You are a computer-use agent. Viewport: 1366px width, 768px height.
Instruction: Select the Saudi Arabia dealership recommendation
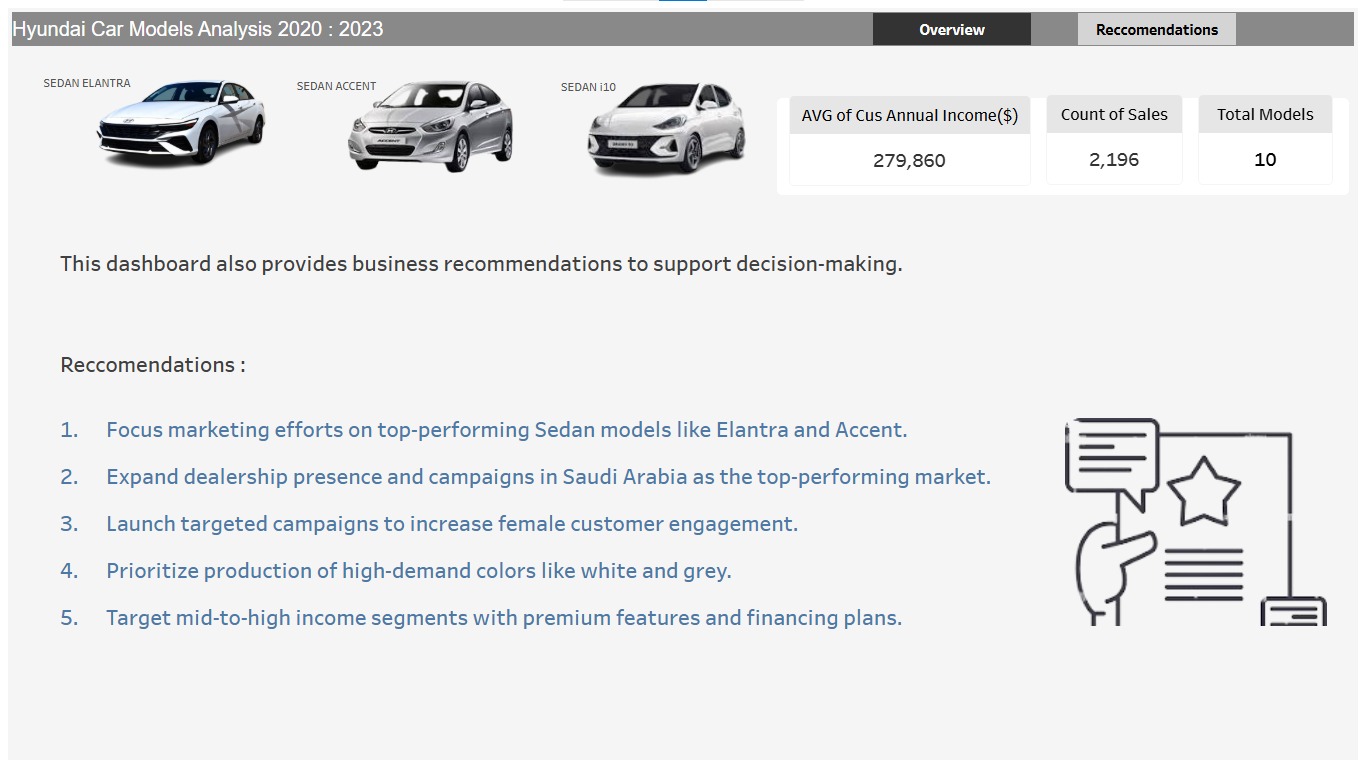pos(549,477)
